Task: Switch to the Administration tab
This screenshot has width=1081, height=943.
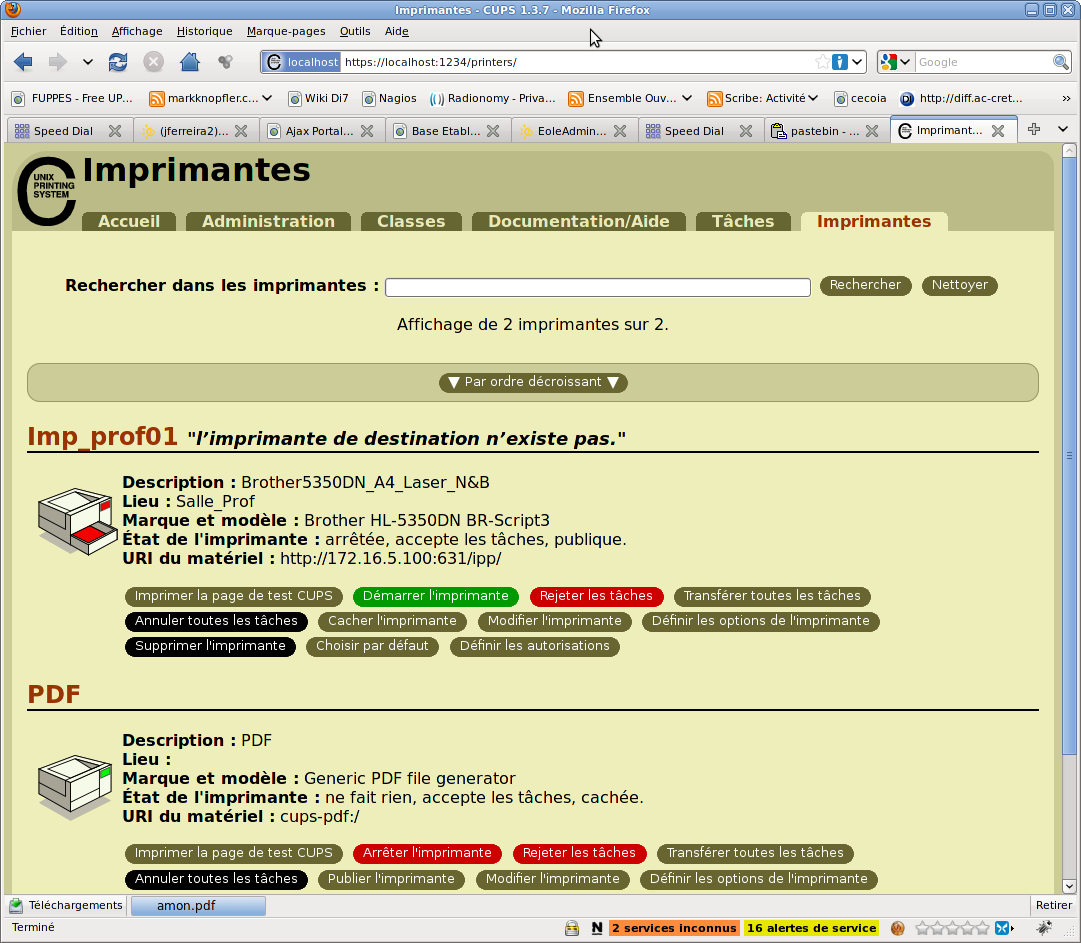Action: click(x=268, y=222)
